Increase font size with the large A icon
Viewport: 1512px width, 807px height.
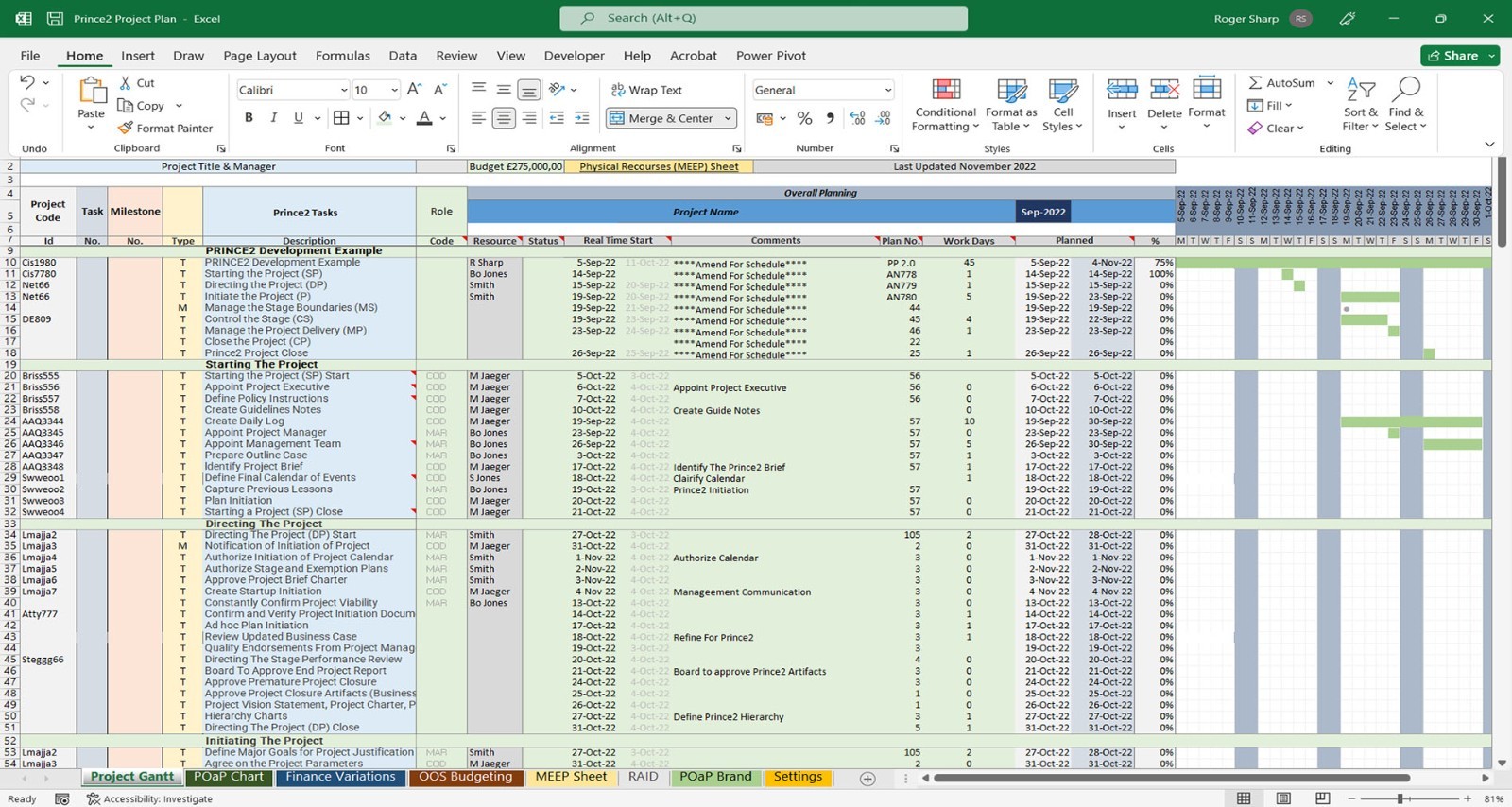[414, 90]
